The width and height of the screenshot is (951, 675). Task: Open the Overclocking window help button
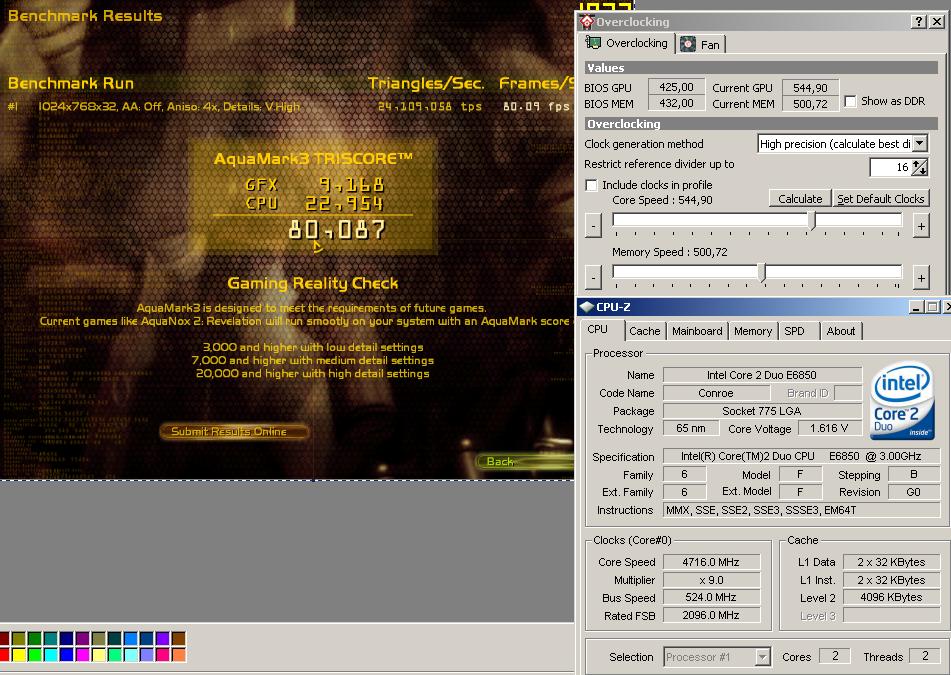[919, 22]
